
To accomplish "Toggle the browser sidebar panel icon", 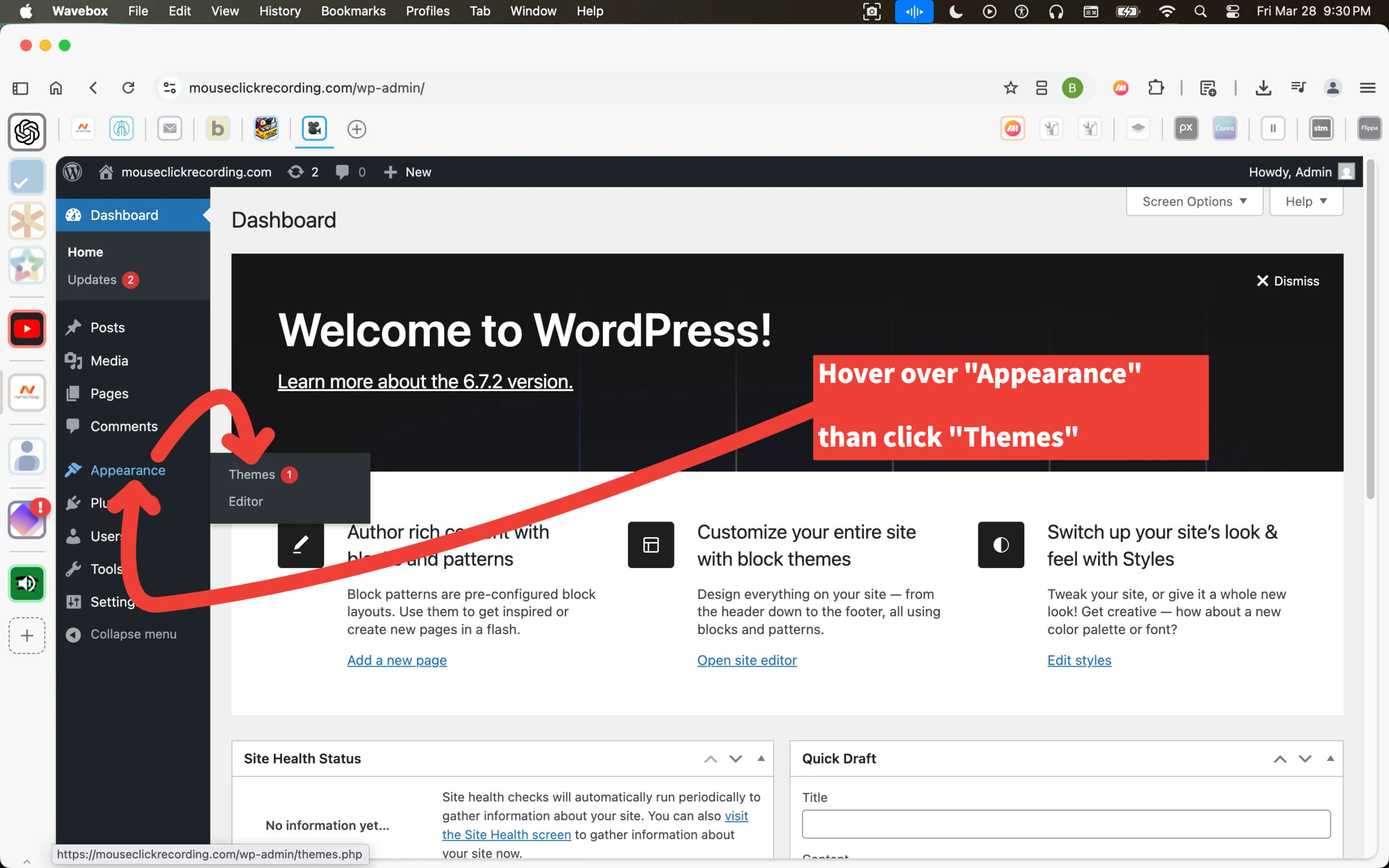I will (x=20, y=88).
